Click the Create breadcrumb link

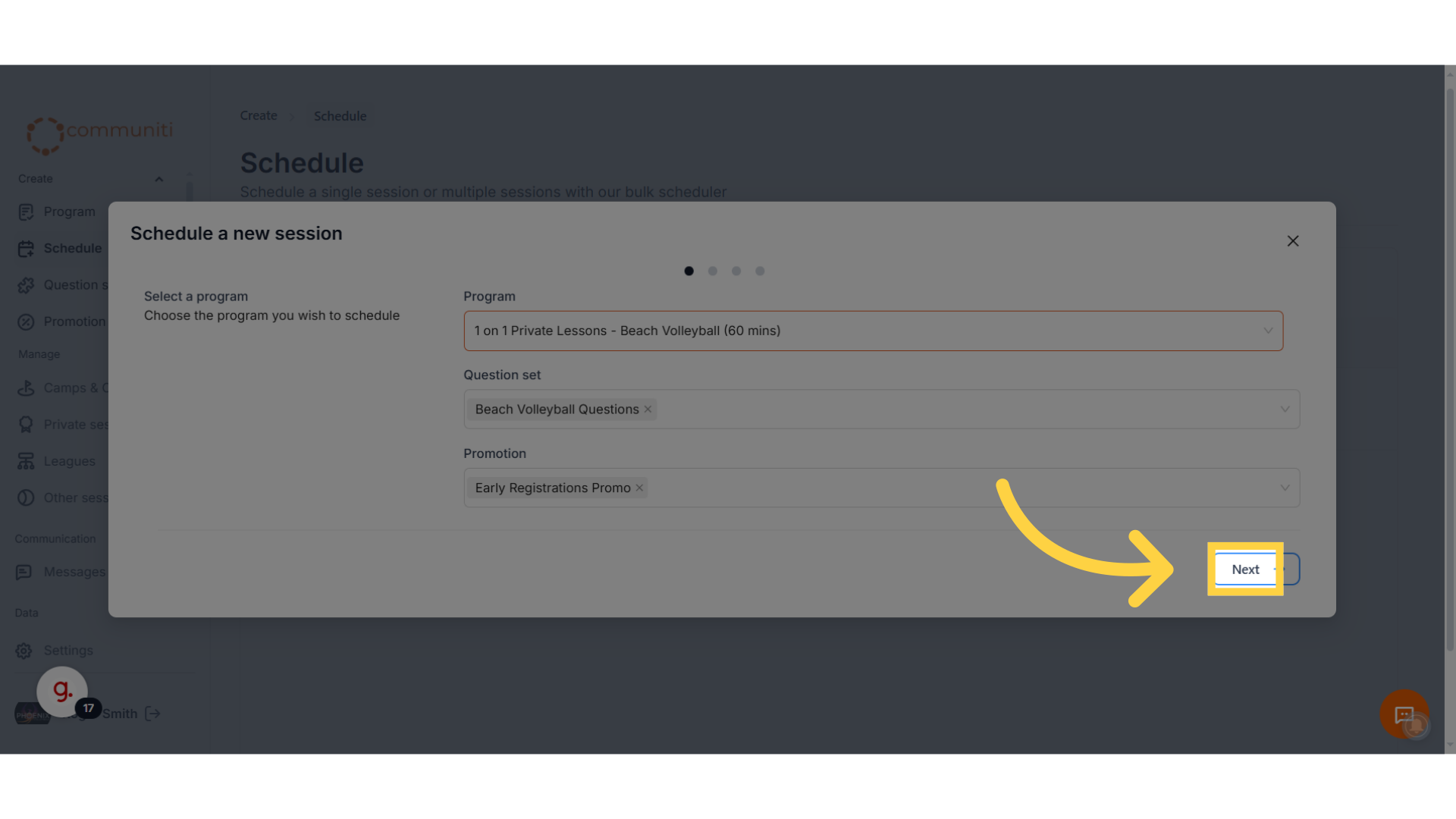[x=259, y=116]
